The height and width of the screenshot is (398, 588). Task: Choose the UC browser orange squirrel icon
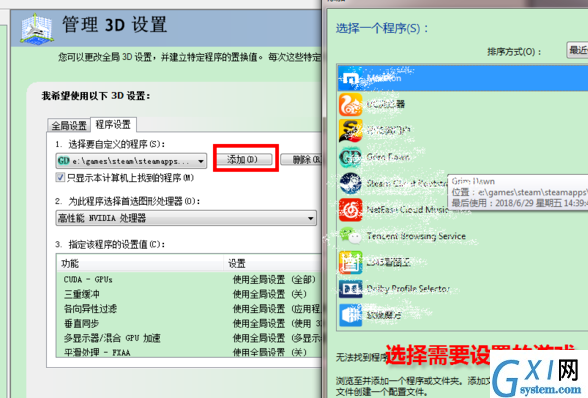350,104
